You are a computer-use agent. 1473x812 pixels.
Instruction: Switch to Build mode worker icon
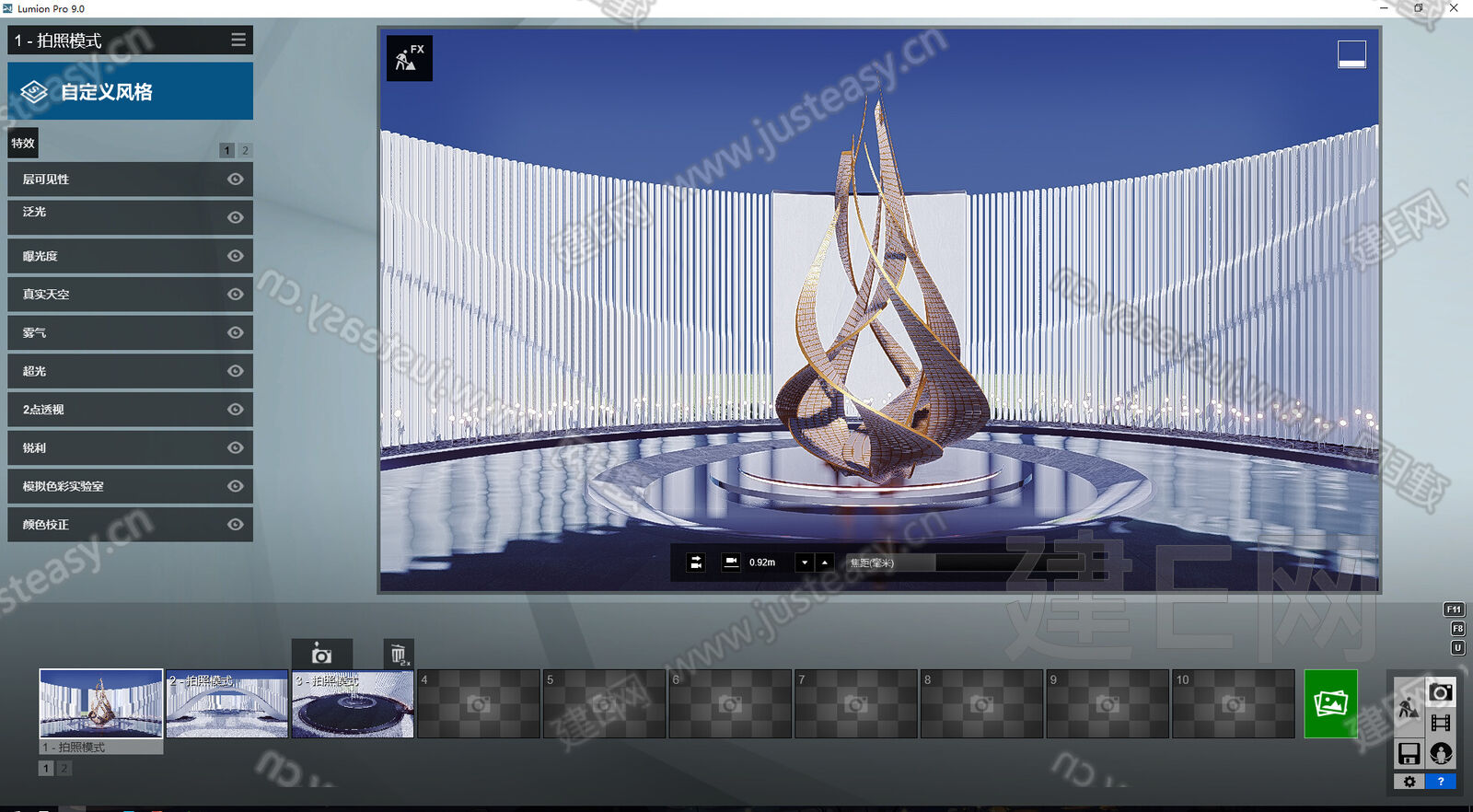coord(1409,708)
